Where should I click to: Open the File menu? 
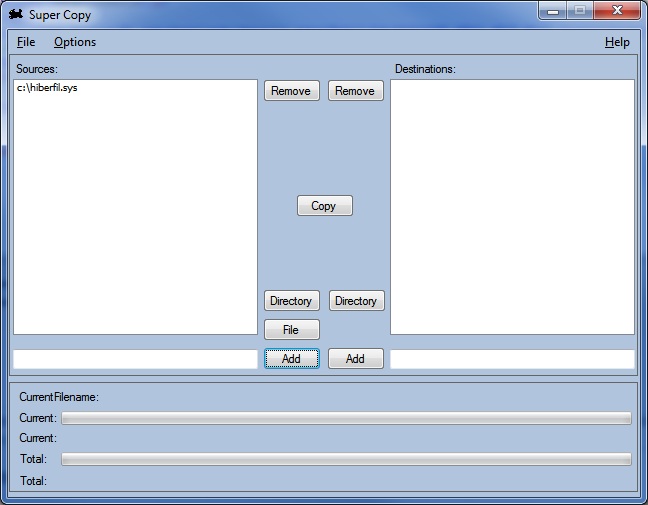[x=26, y=42]
